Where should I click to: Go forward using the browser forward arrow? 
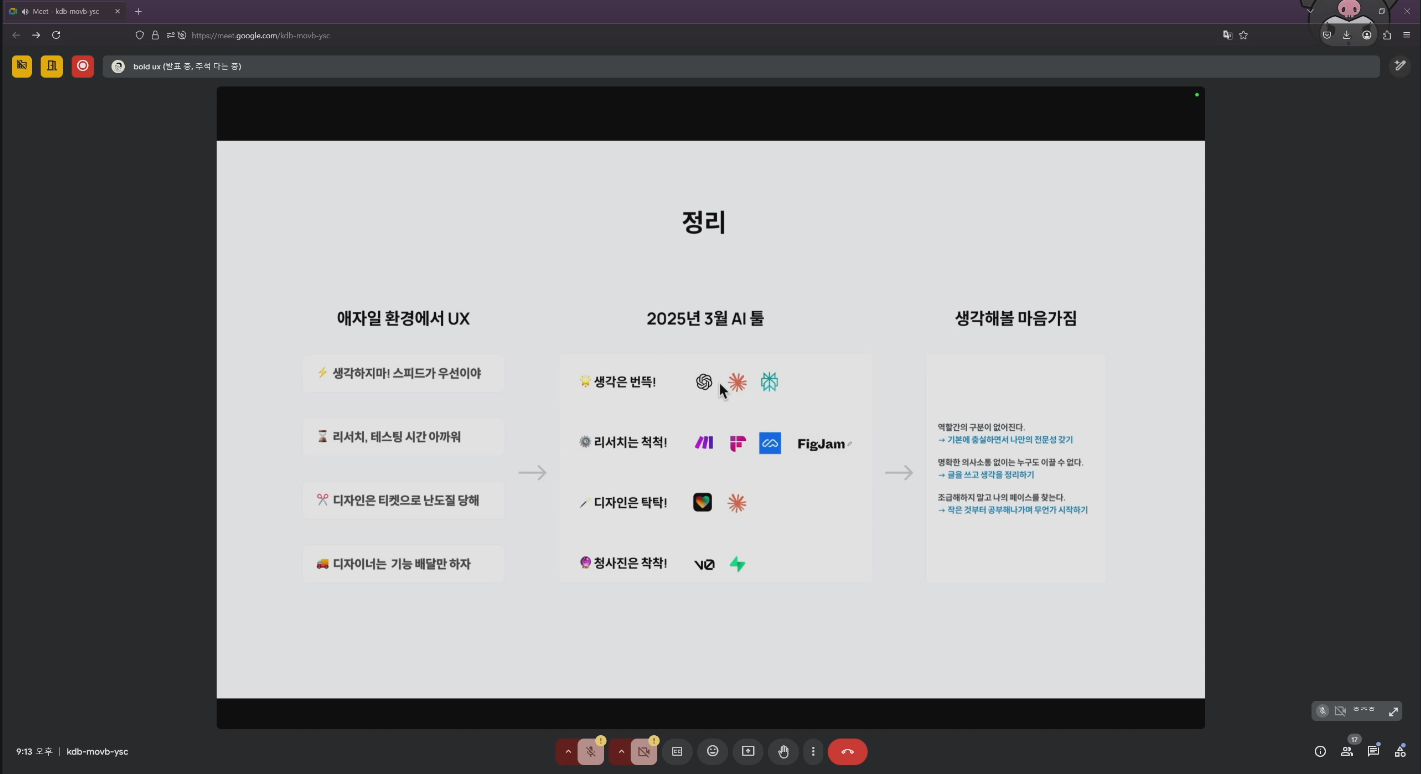pos(36,35)
